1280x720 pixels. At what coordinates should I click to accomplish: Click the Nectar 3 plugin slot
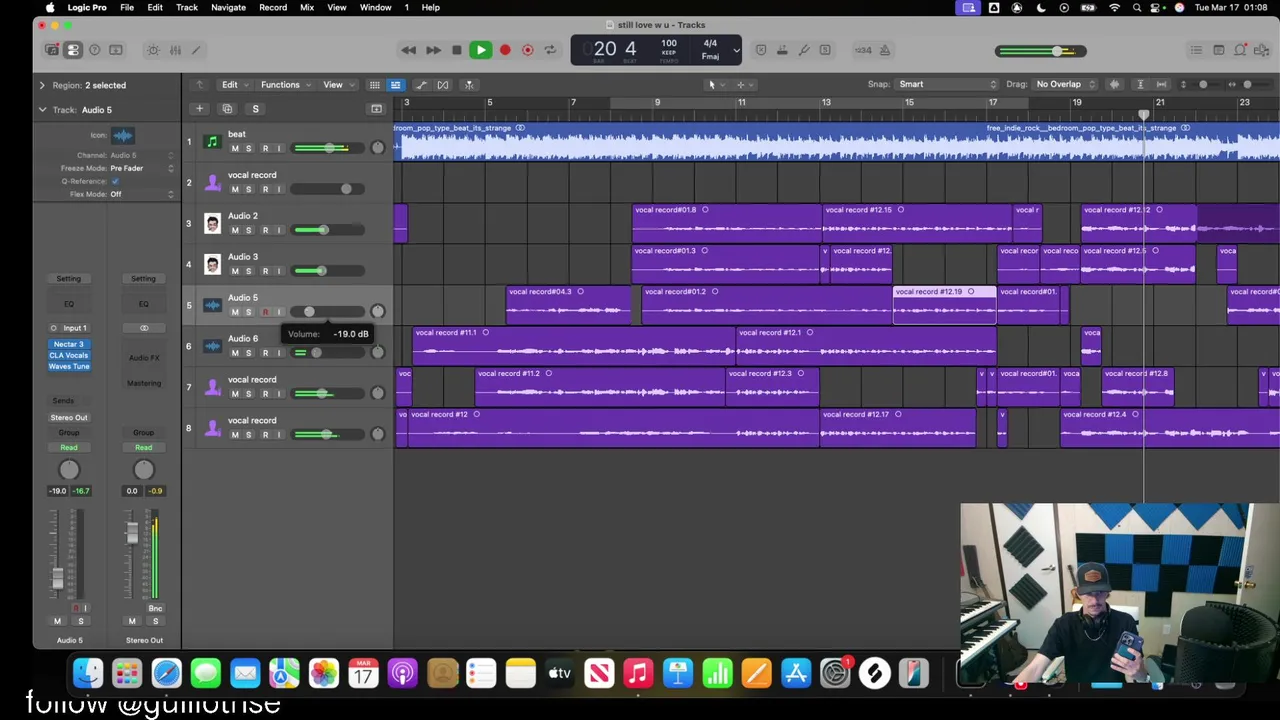point(69,344)
